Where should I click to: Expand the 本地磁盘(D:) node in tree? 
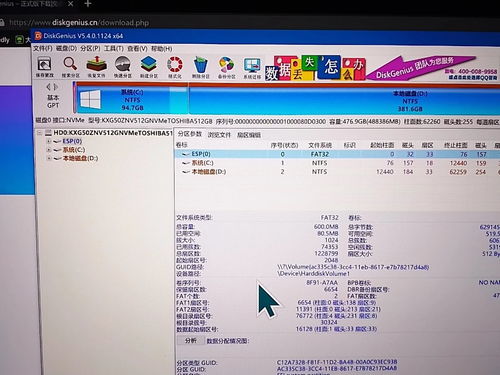click(x=49, y=158)
